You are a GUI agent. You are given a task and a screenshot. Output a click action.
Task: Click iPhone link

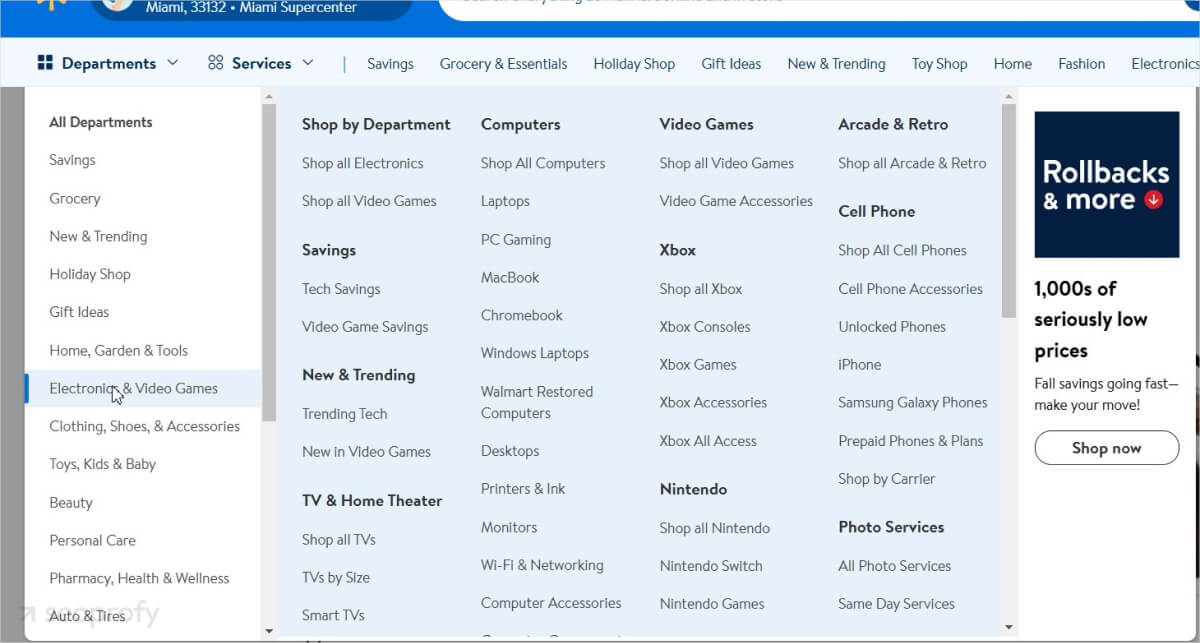point(860,365)
